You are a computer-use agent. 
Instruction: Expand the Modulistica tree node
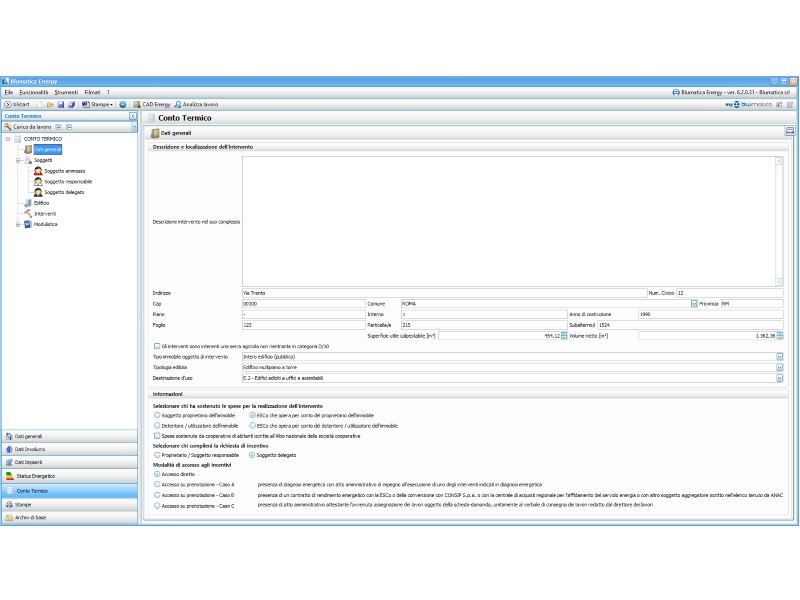(18, 224)
